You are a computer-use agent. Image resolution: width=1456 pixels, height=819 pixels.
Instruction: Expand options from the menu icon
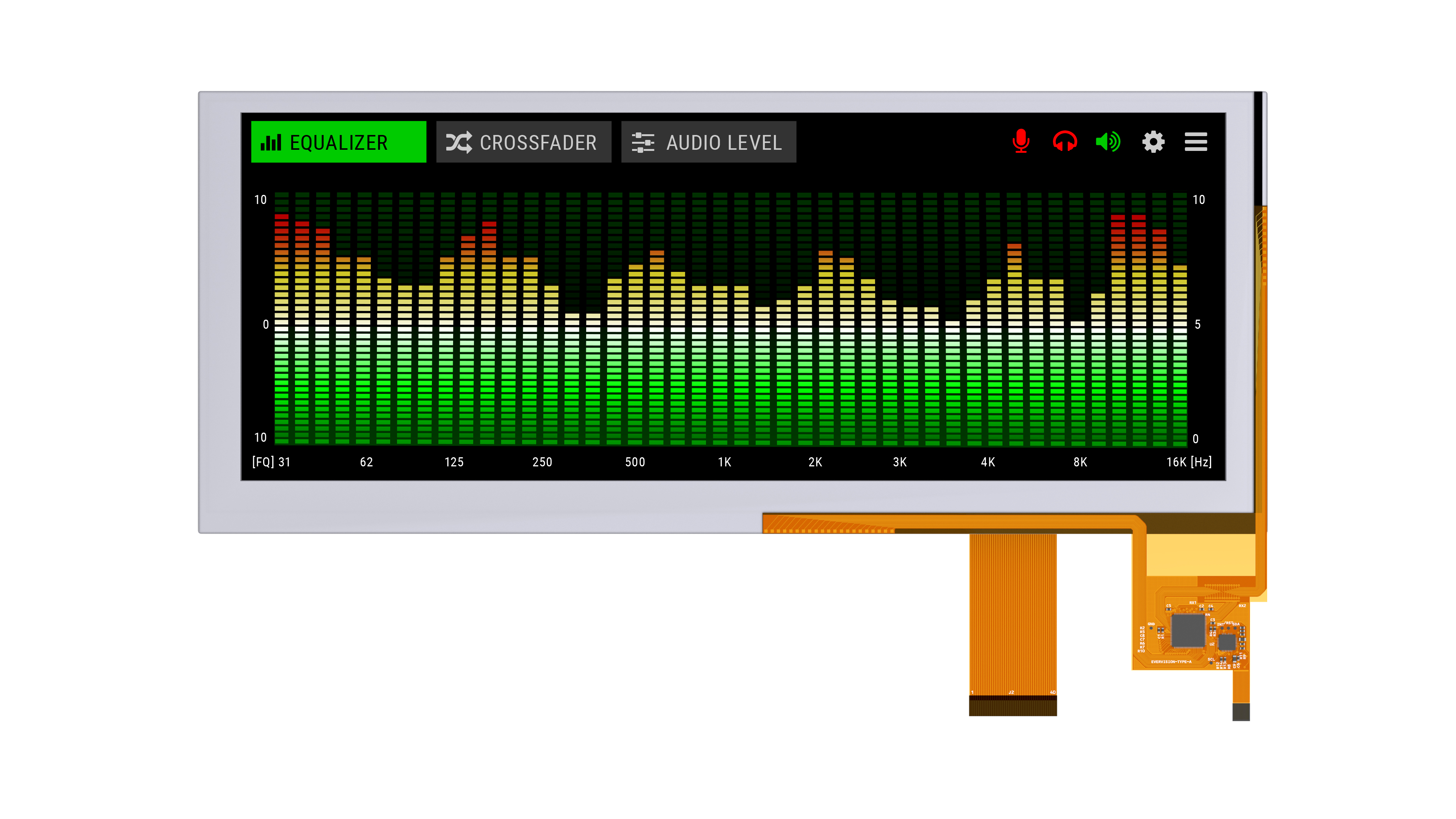1196,142
